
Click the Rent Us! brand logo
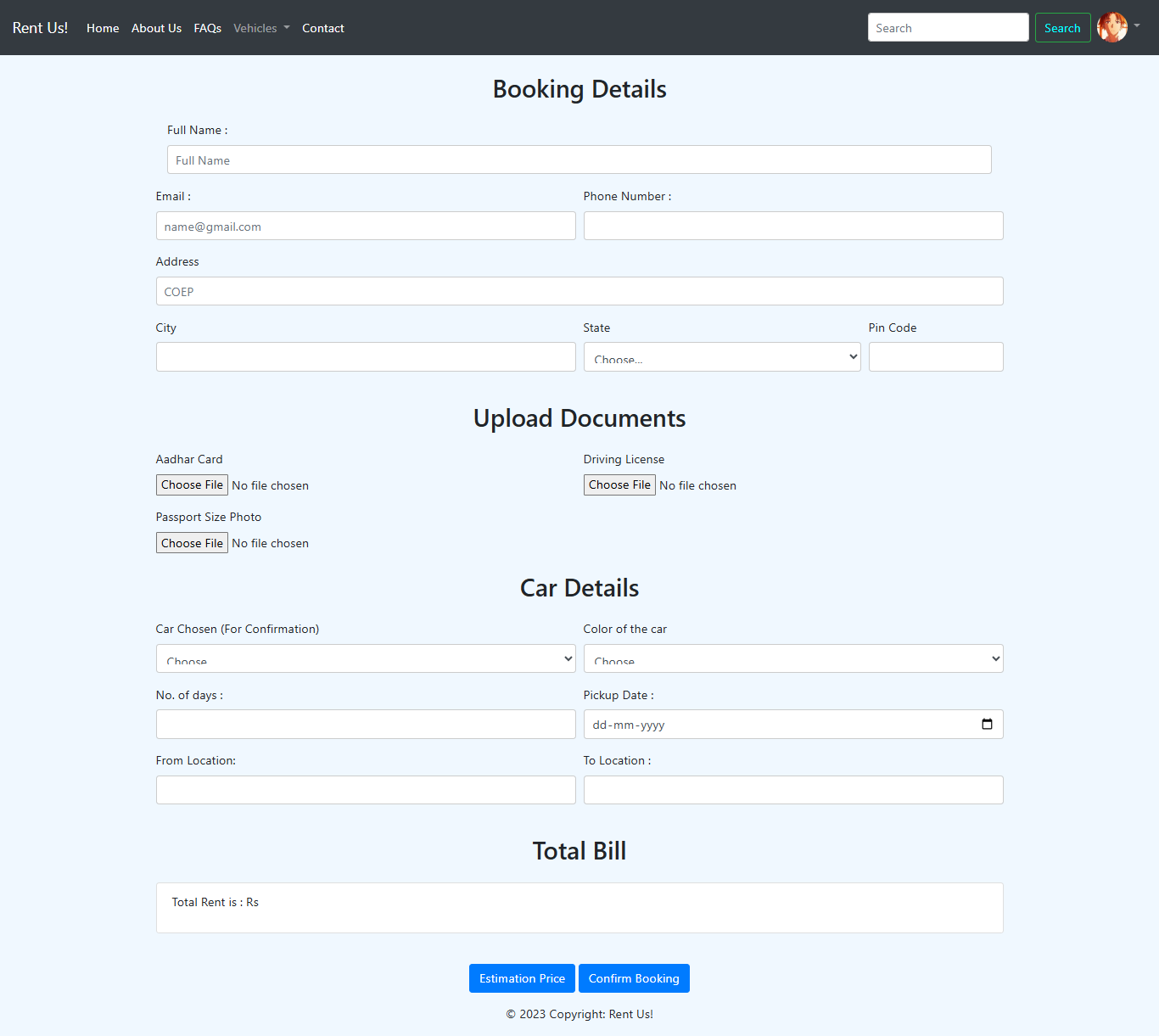coord(40,28)
